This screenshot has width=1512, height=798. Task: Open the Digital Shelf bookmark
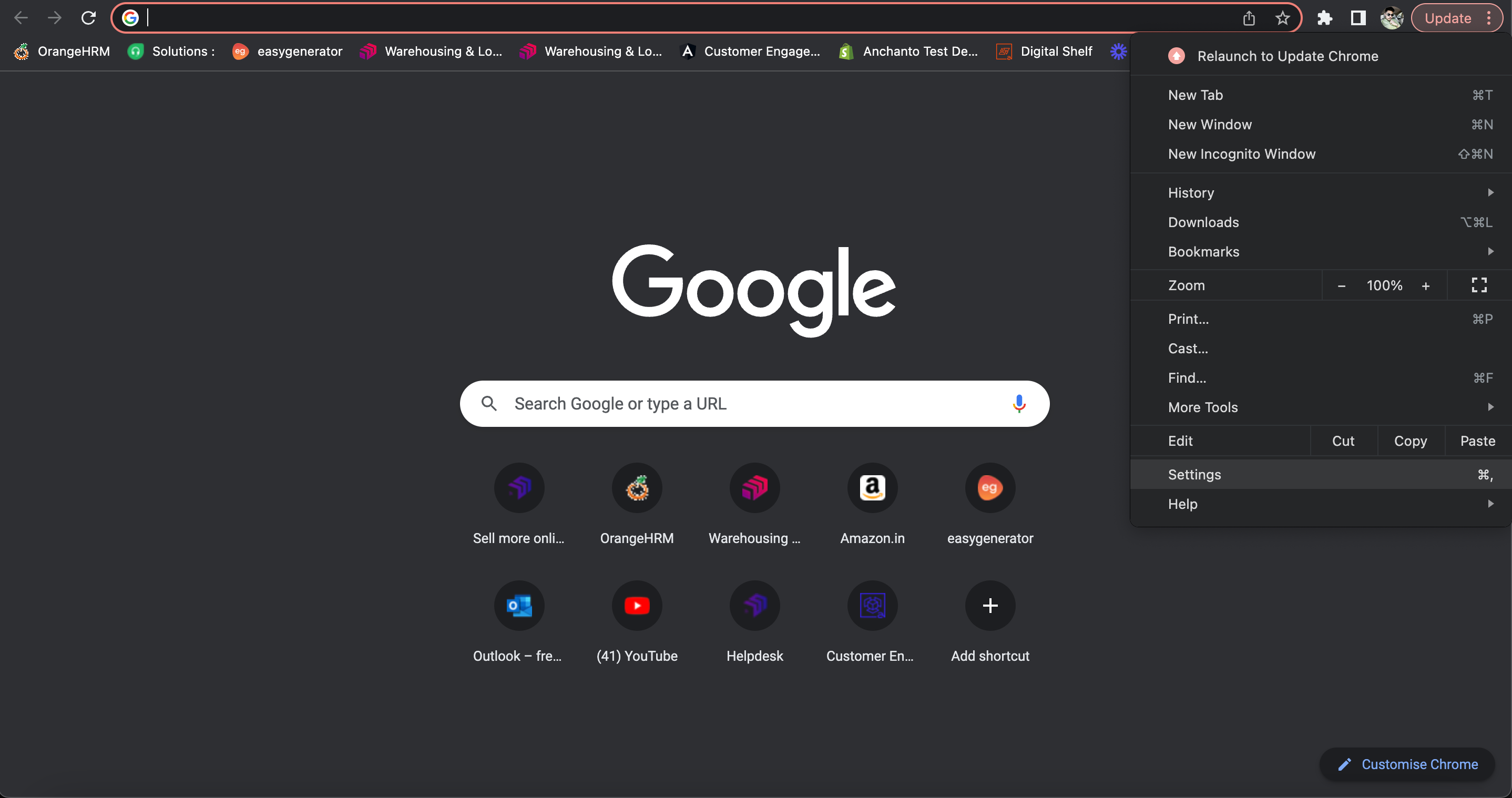click(x=1044, y=52)
